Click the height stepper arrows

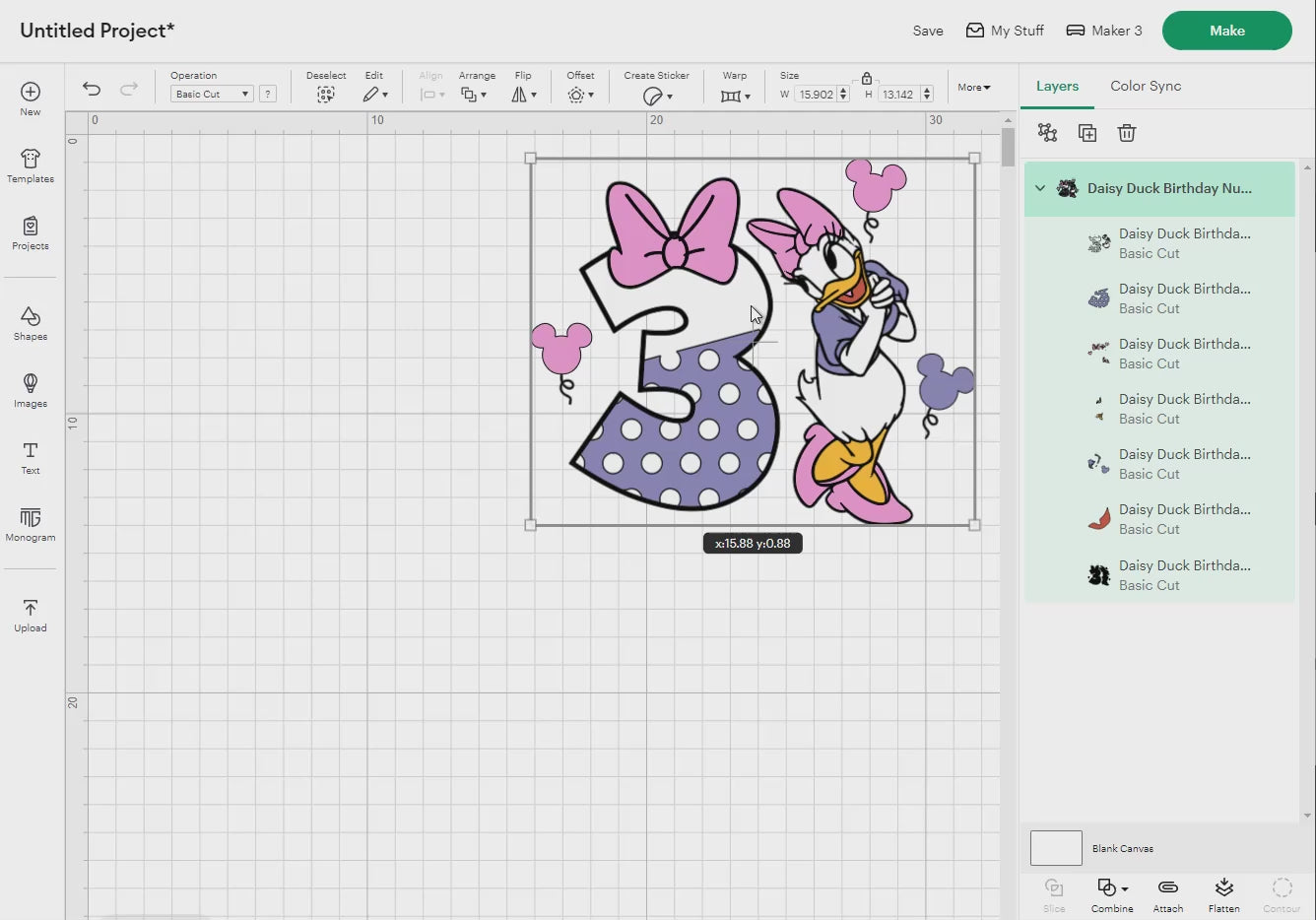tap(927, 95)
